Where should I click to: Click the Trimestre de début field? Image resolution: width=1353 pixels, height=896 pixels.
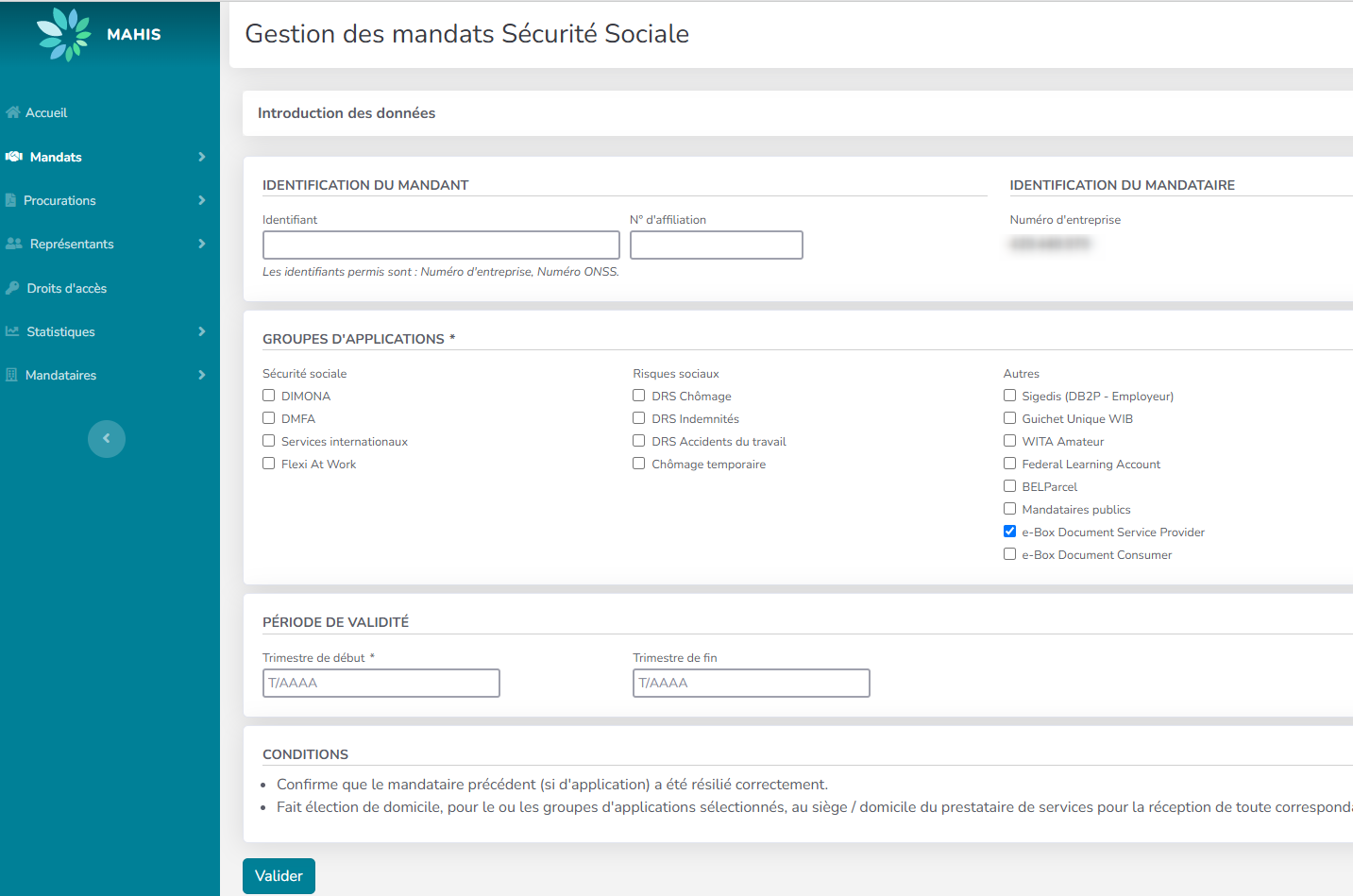(381, 683)
